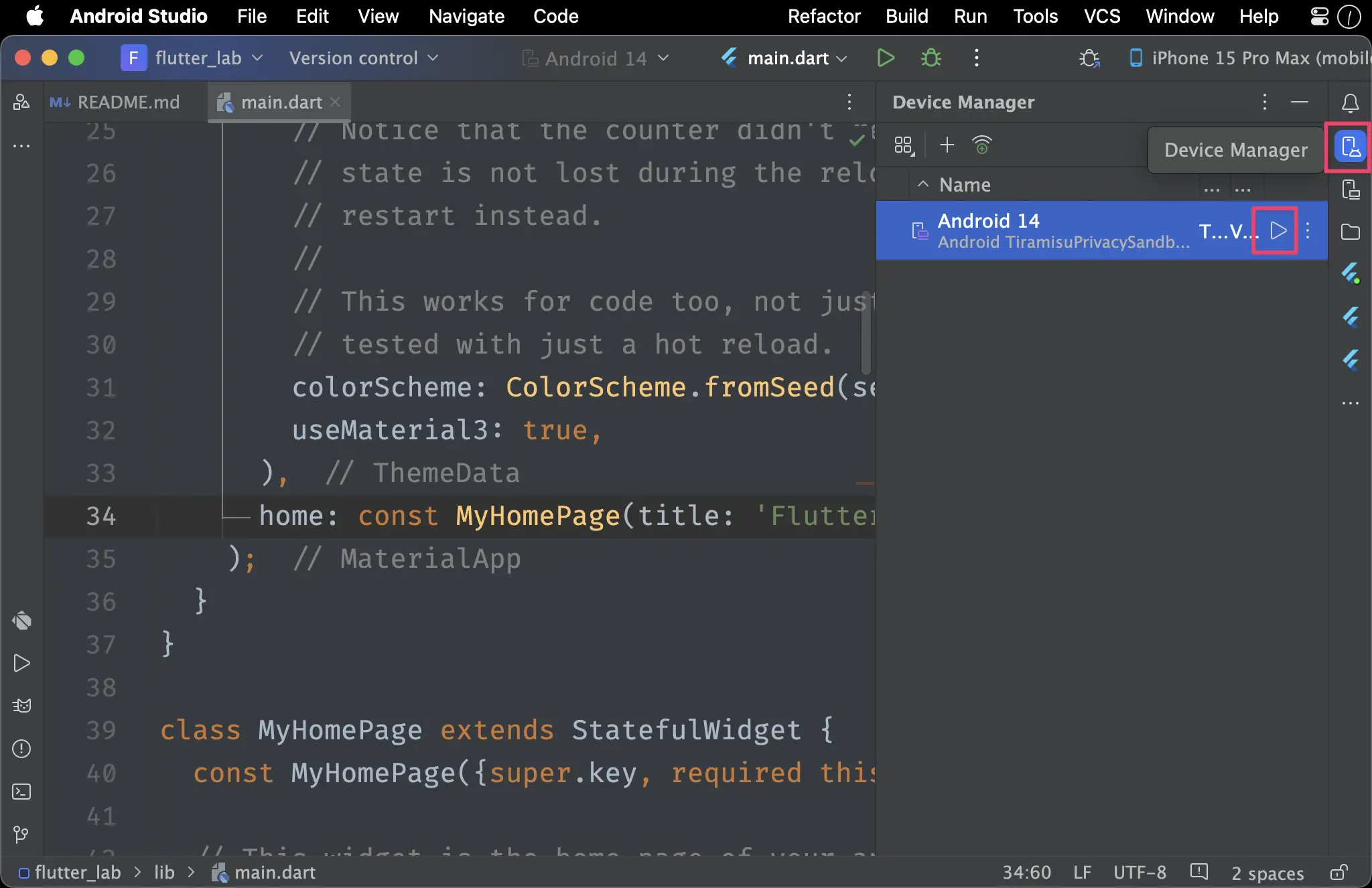Go to line via 34:60 position
Image resolution: width=1372 pixels, height=888 pixels.
pyautogui.click(x=1026, y=873)
